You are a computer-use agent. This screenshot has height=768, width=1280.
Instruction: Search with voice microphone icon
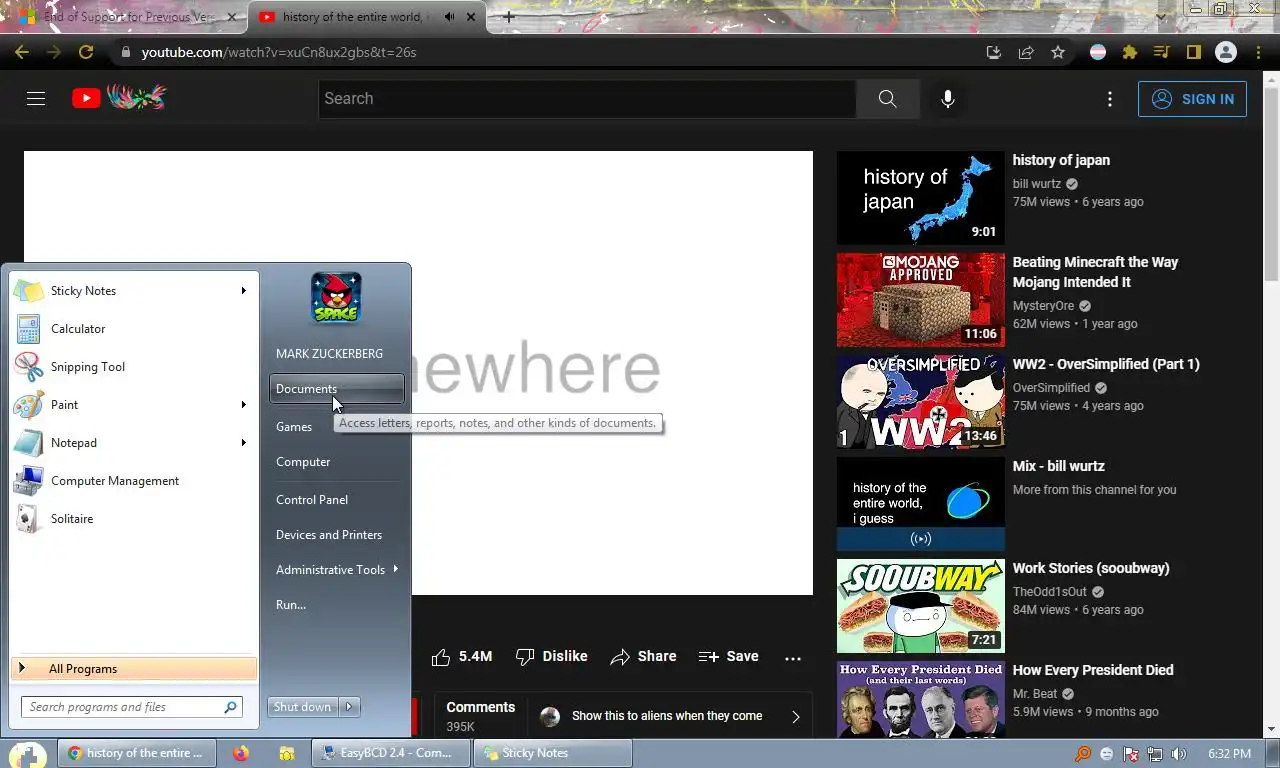[x=948, y=98]
